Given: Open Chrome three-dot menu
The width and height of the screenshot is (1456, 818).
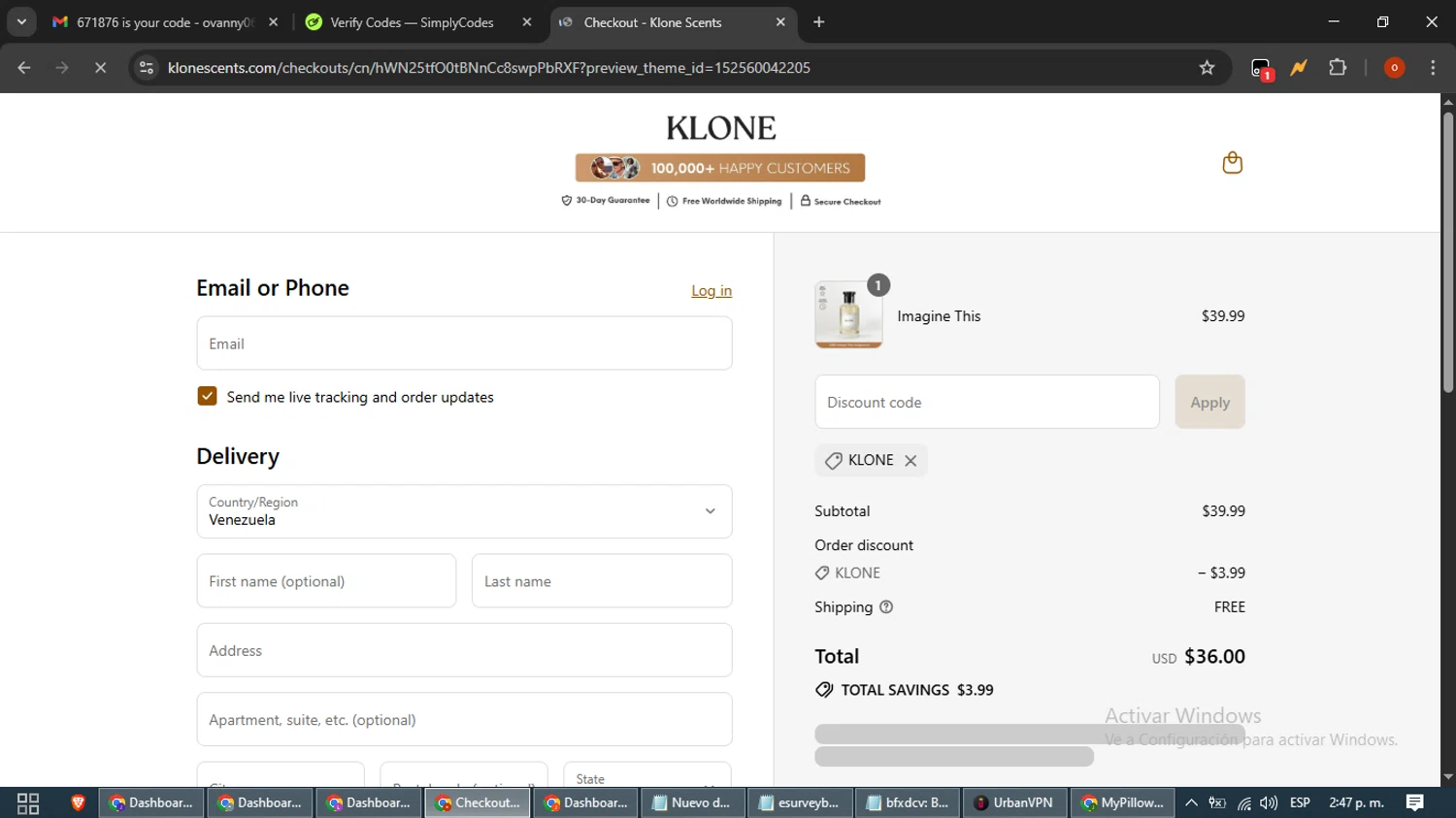Looking at the screenshot, I should click(x=1433, y=68).
